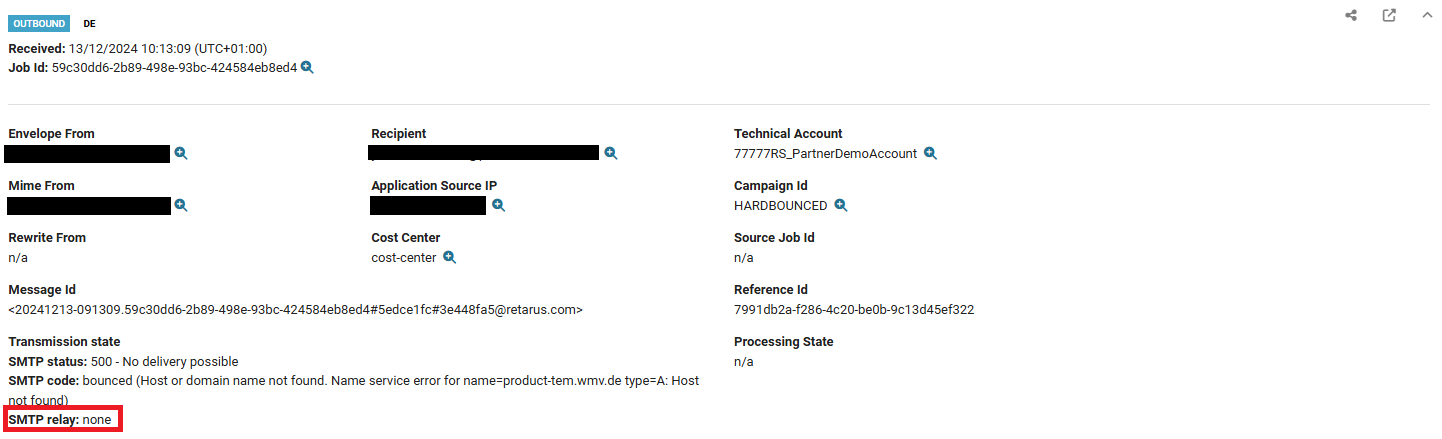Click the Job Id value text
1442x439 pixels.
174,68
